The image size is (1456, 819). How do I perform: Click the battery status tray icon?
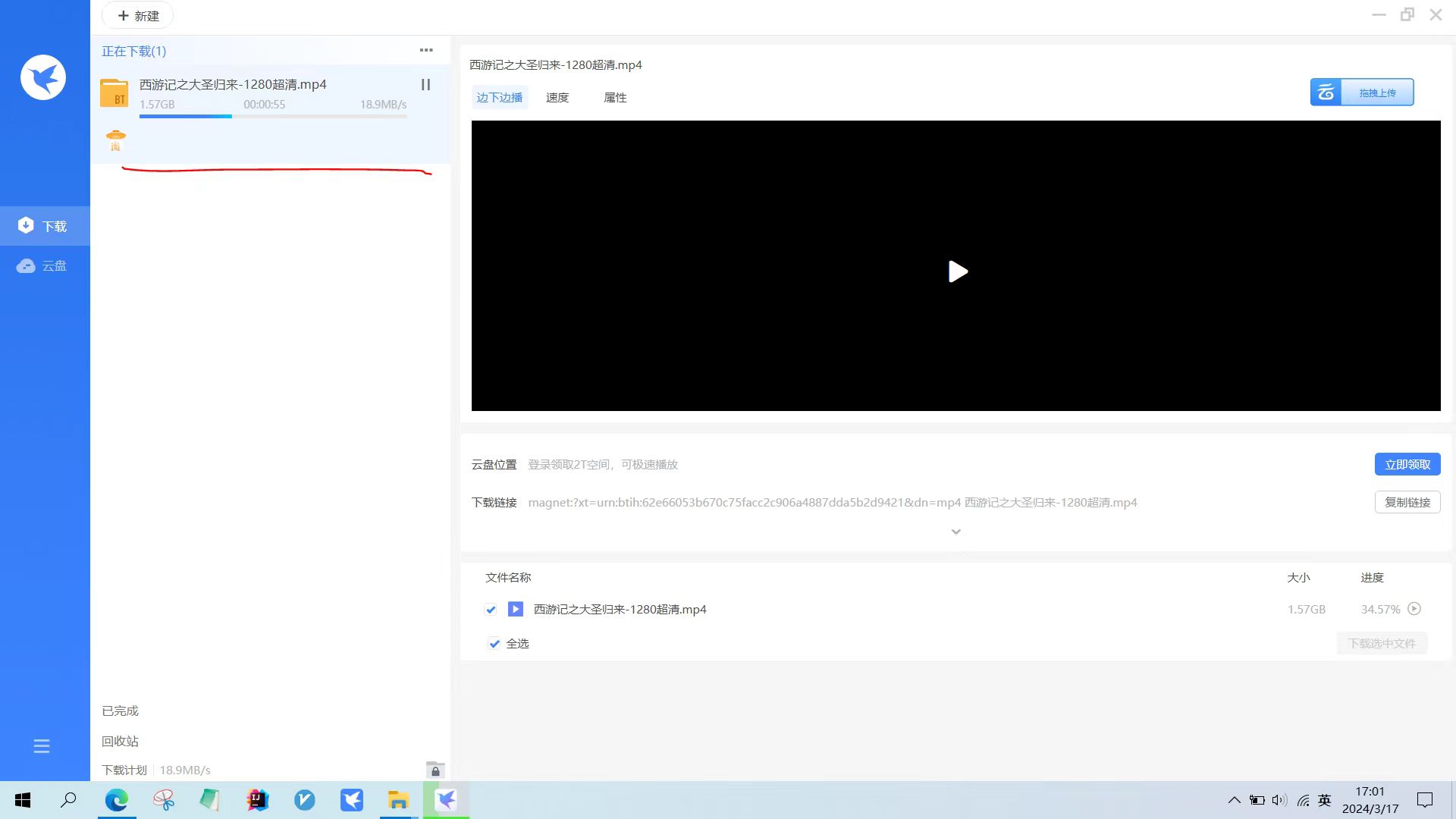coord(1257,800)
